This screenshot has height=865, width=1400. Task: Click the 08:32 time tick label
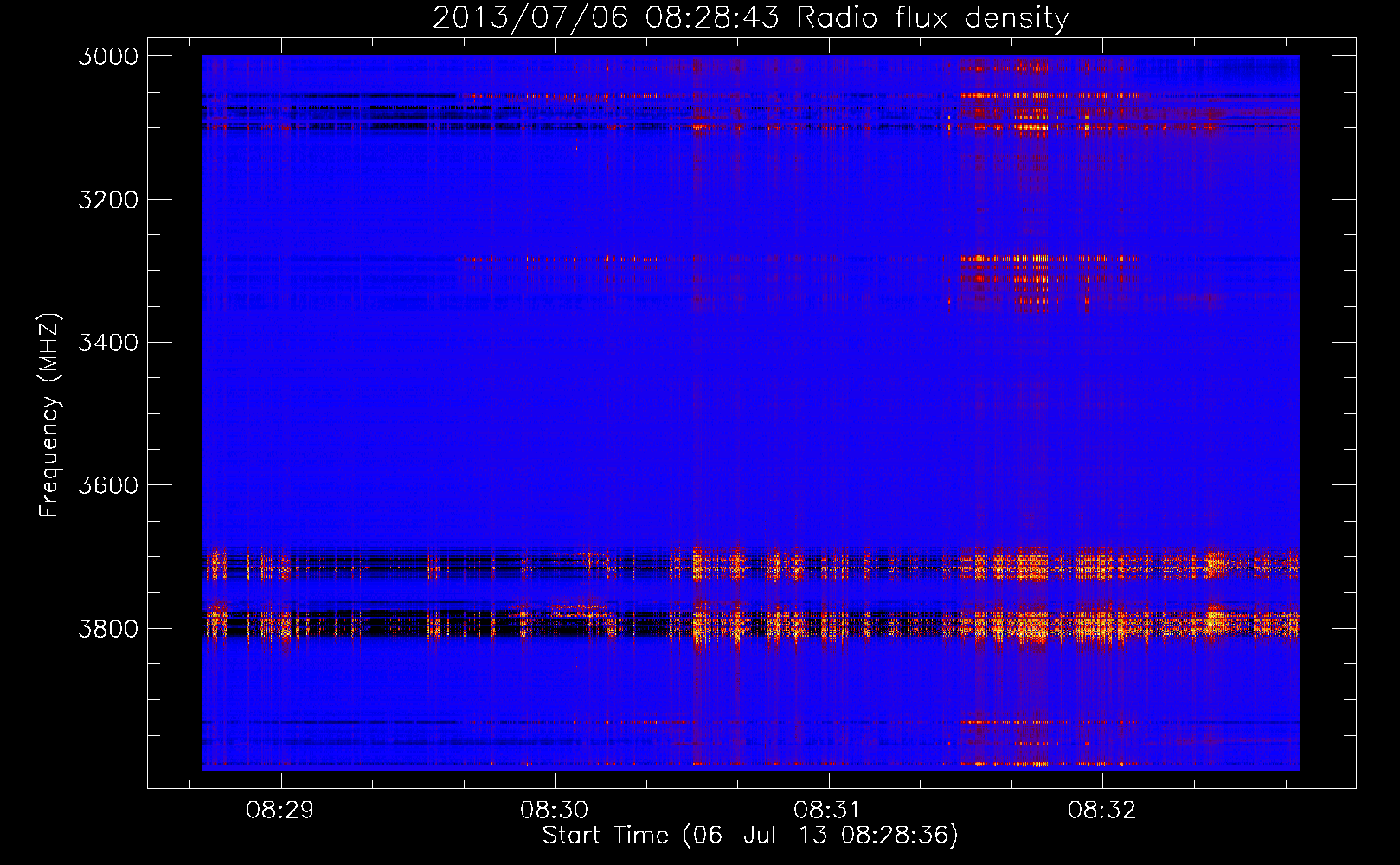coord(1101,810)
